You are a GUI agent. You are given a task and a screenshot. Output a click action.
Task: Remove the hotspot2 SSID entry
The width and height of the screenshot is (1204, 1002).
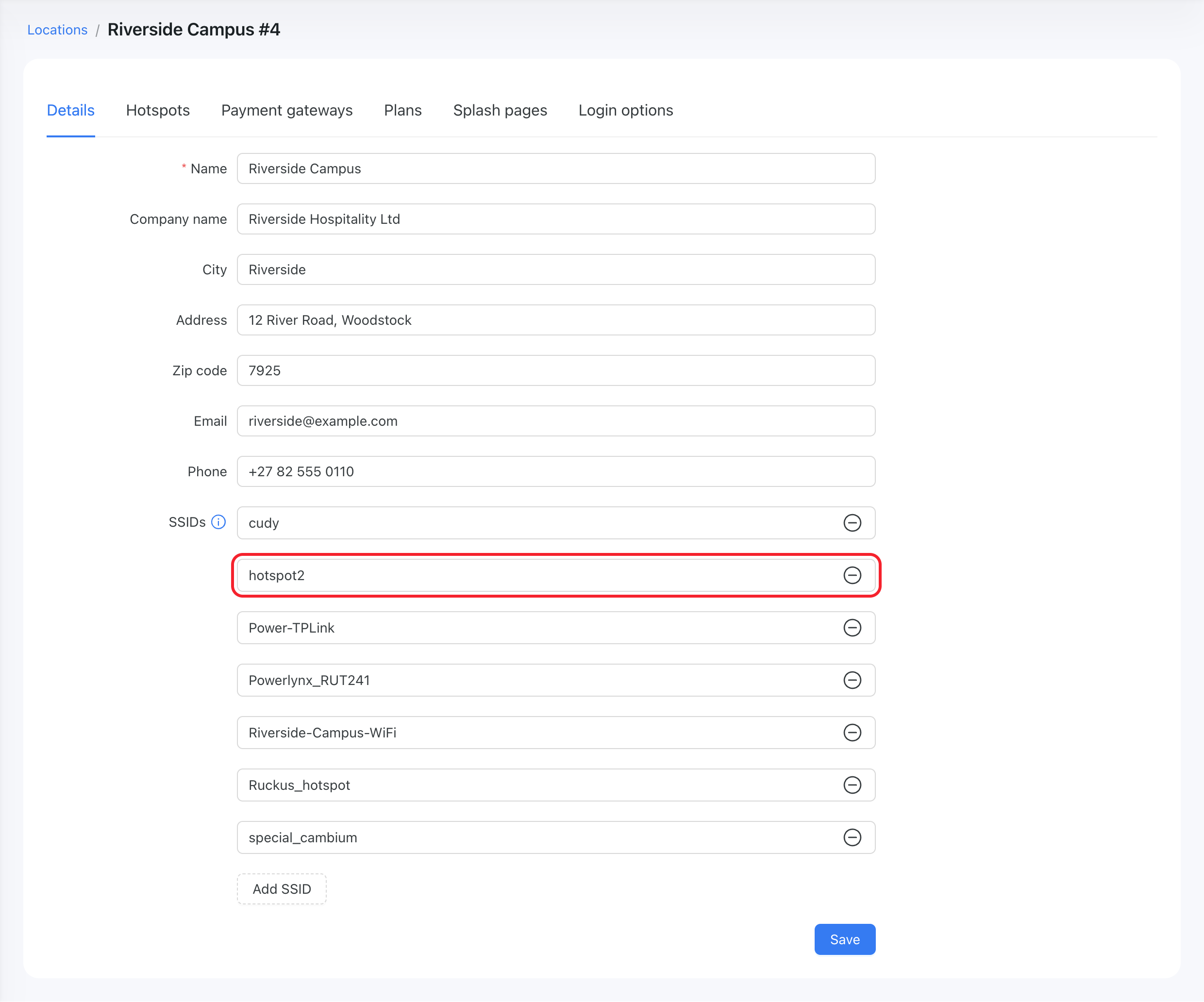click(x=852, y=575)
